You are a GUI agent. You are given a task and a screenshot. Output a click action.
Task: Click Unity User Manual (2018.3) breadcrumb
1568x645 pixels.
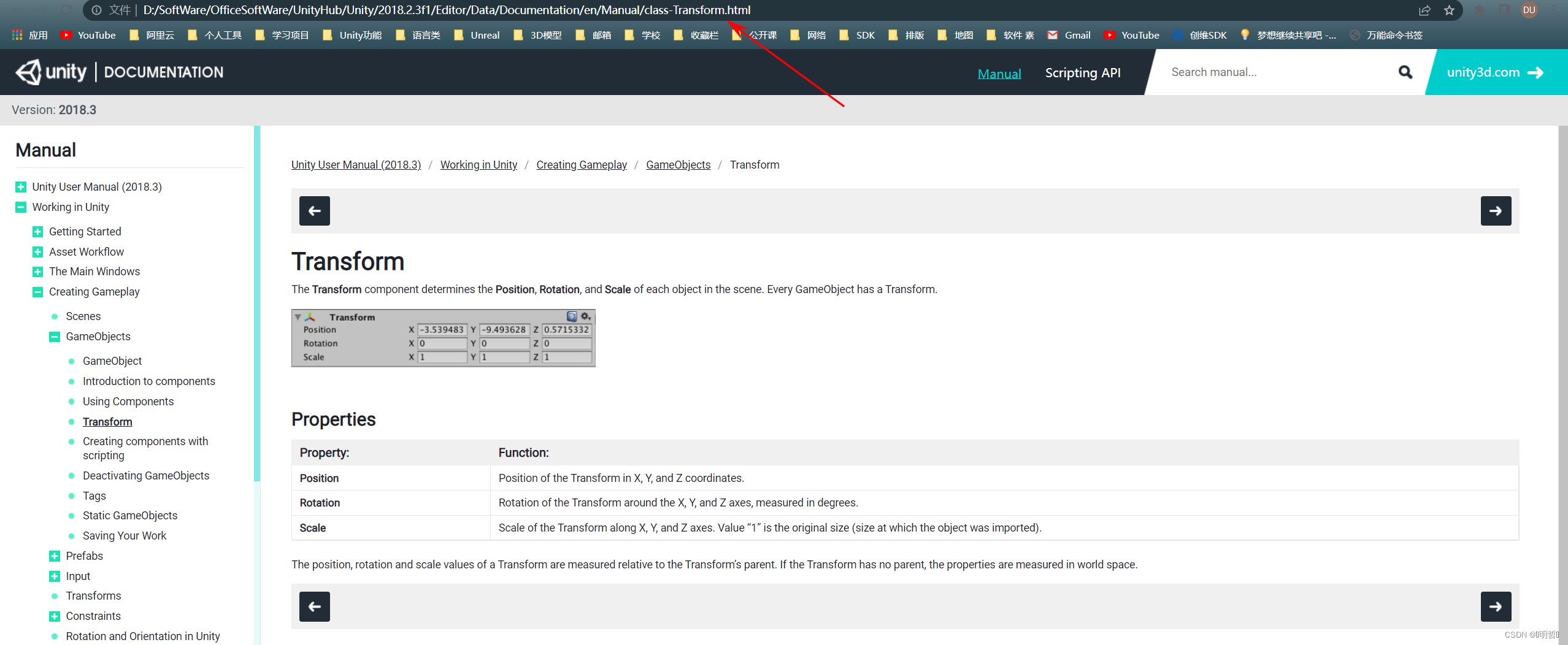tap(356, 165)
